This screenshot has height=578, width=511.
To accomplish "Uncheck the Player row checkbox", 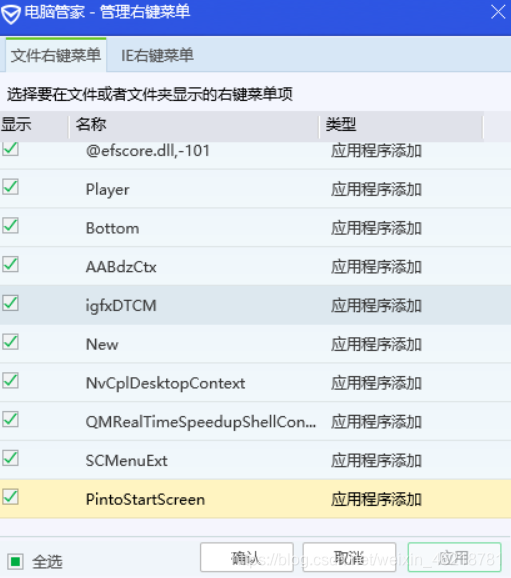I will click(10, 187).
